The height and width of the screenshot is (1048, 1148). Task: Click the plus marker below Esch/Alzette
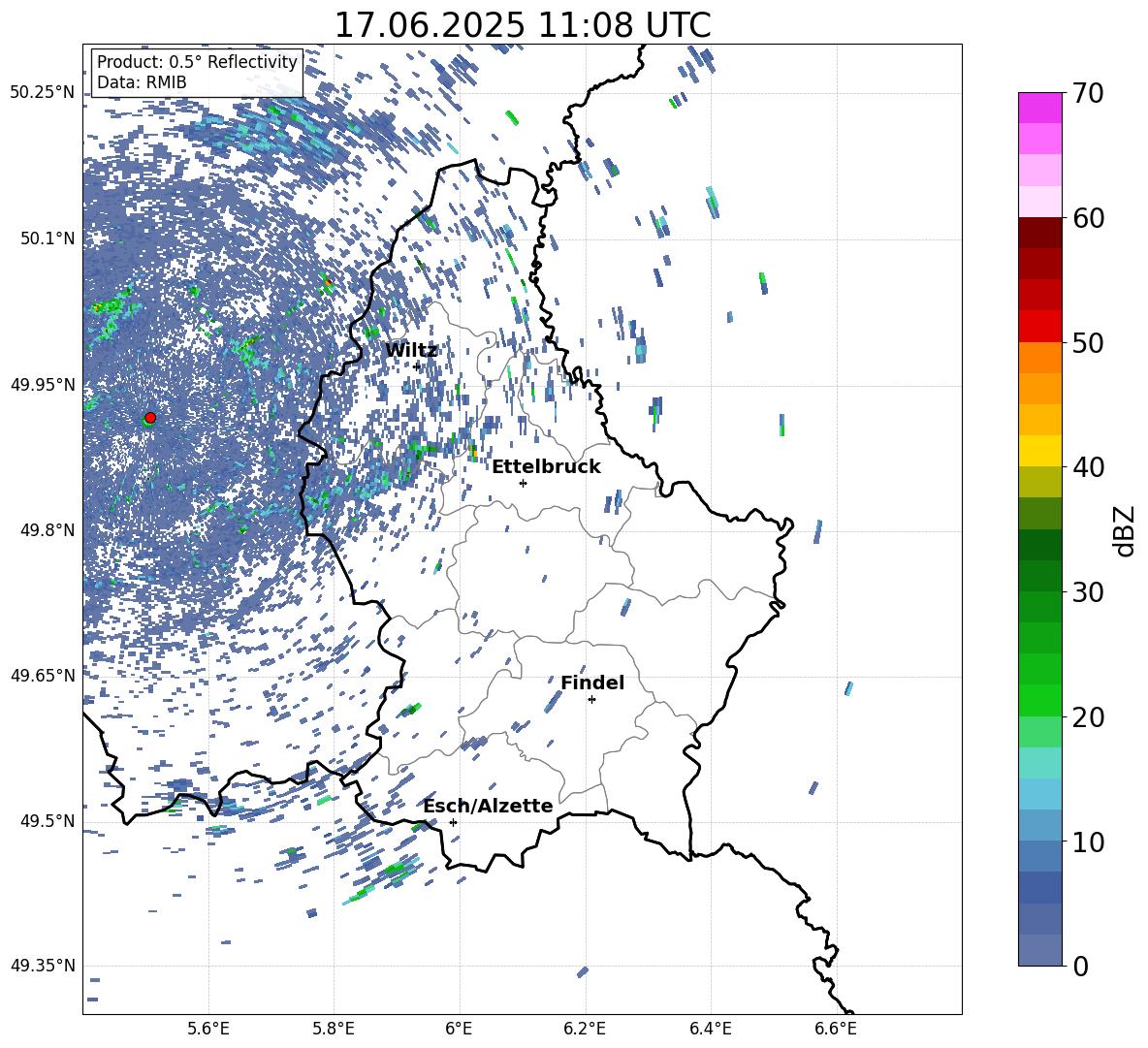[453, 822]
